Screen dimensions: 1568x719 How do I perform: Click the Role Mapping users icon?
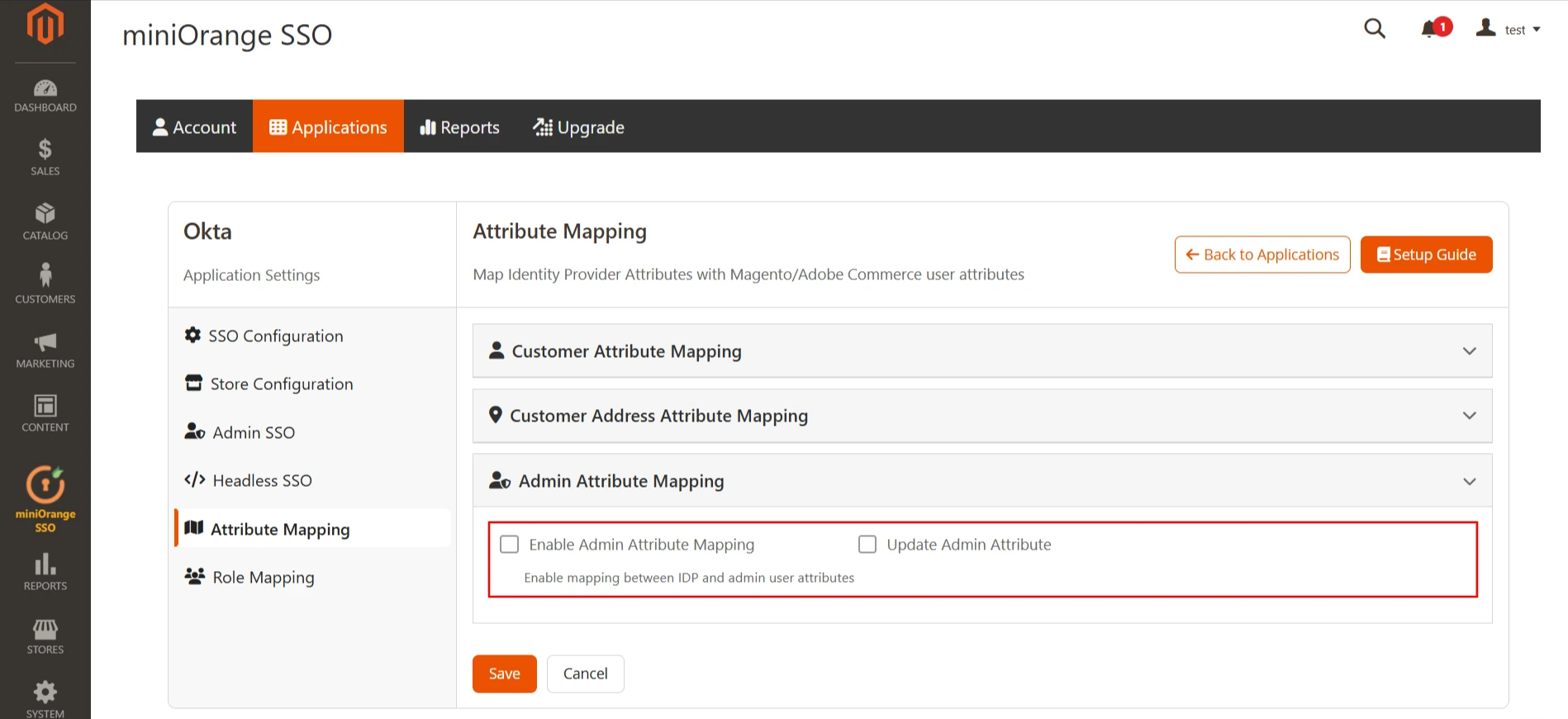195,576
